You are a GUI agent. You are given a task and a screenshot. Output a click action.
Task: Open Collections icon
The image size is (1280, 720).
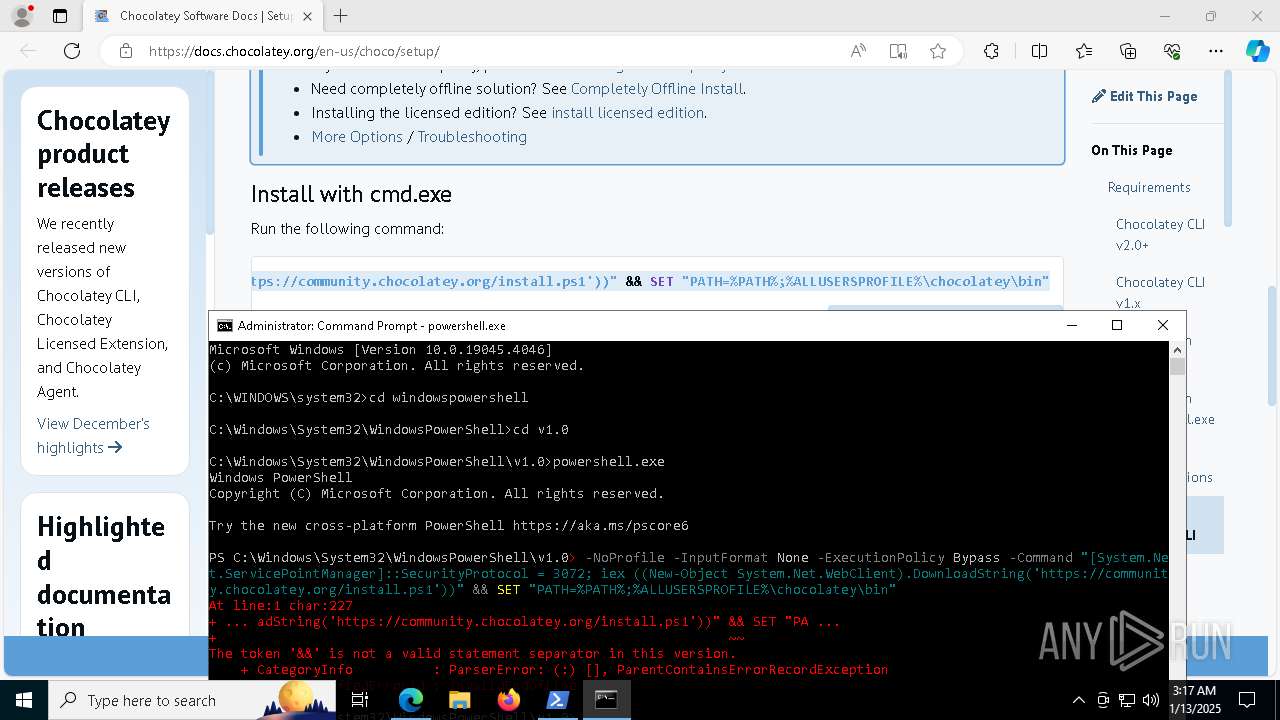point(1128,51)
